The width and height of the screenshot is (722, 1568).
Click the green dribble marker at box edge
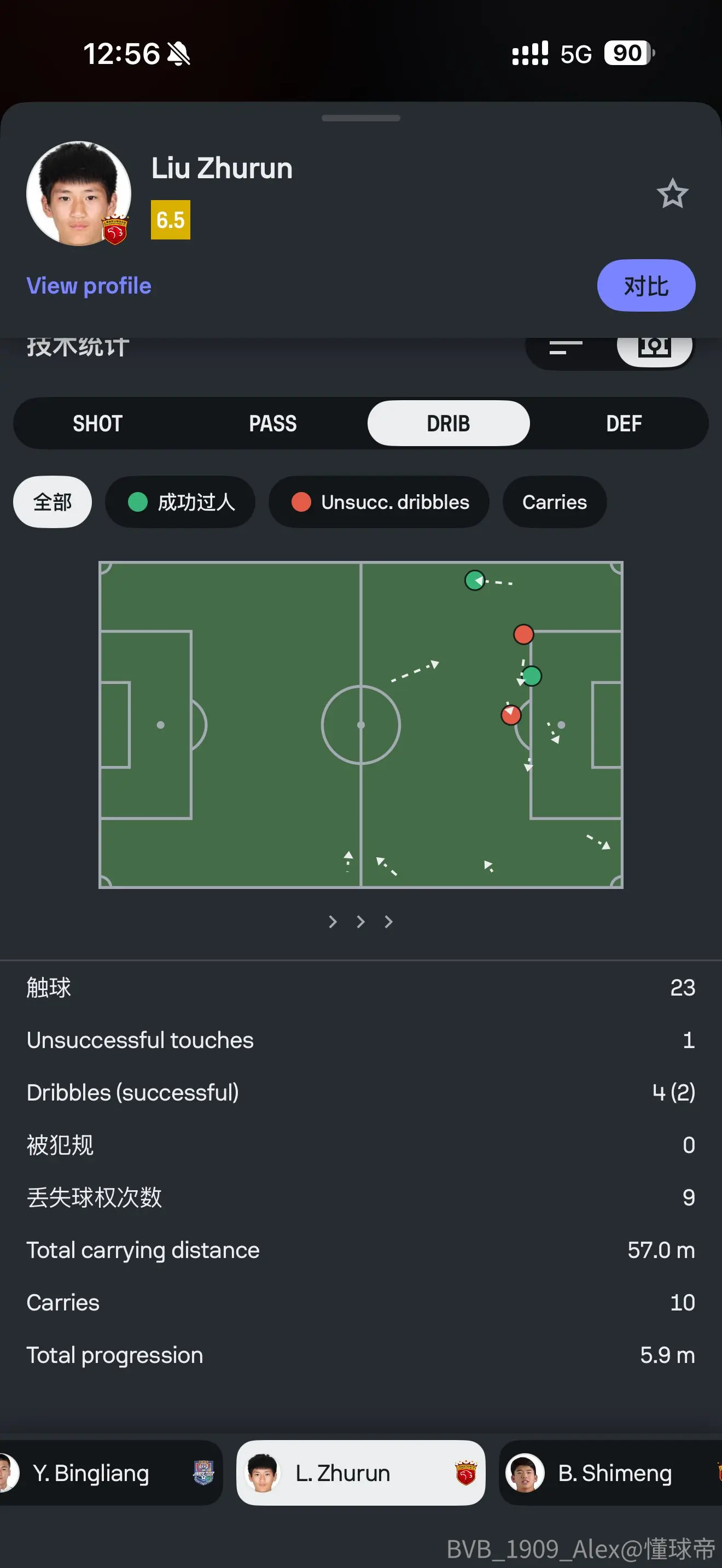[532, 676]
